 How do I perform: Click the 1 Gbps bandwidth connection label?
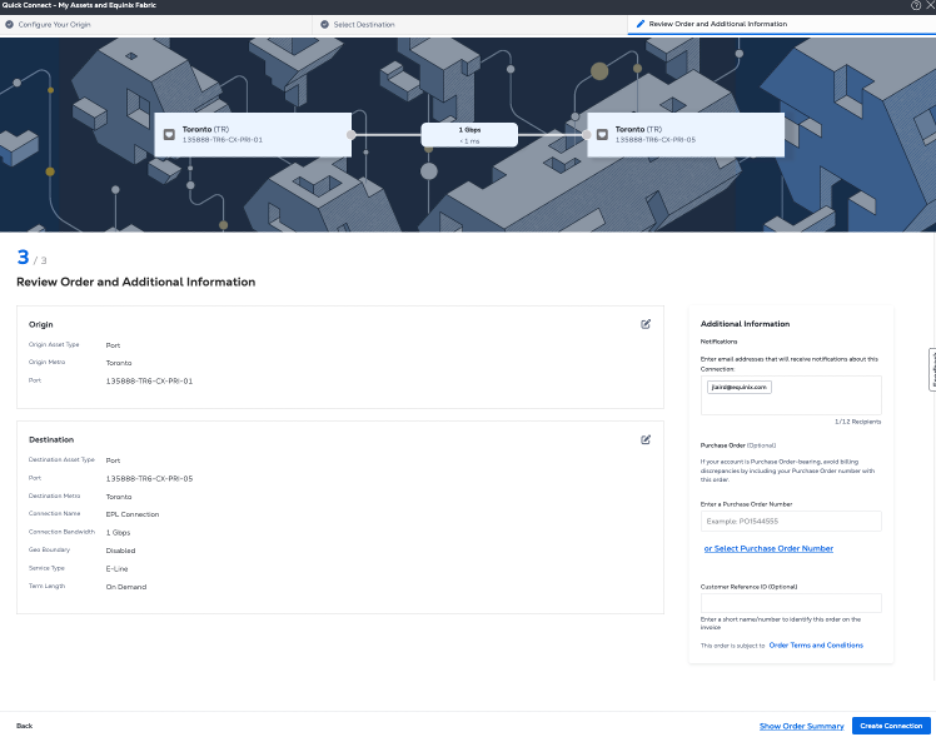pyautogui.click(x=469, y=130)
